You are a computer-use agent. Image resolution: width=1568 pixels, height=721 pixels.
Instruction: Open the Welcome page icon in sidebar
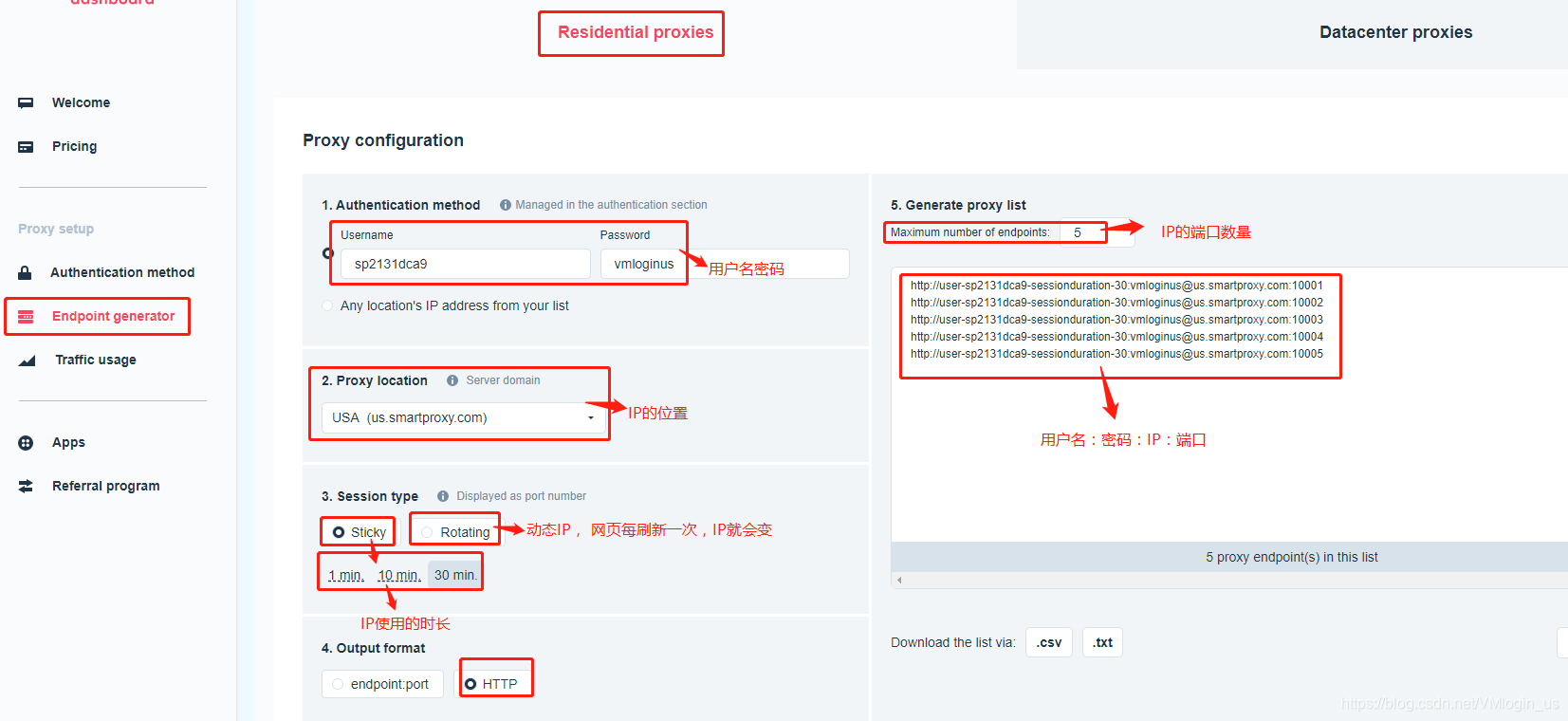26,102
